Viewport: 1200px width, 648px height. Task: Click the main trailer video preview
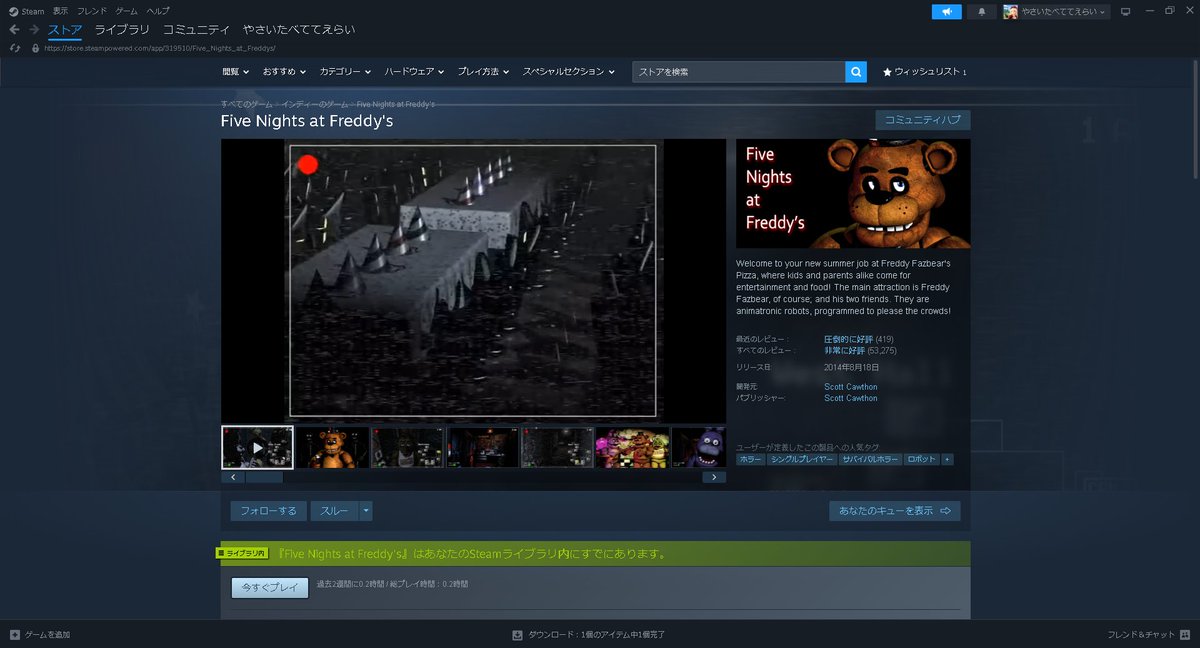(473, 281)
